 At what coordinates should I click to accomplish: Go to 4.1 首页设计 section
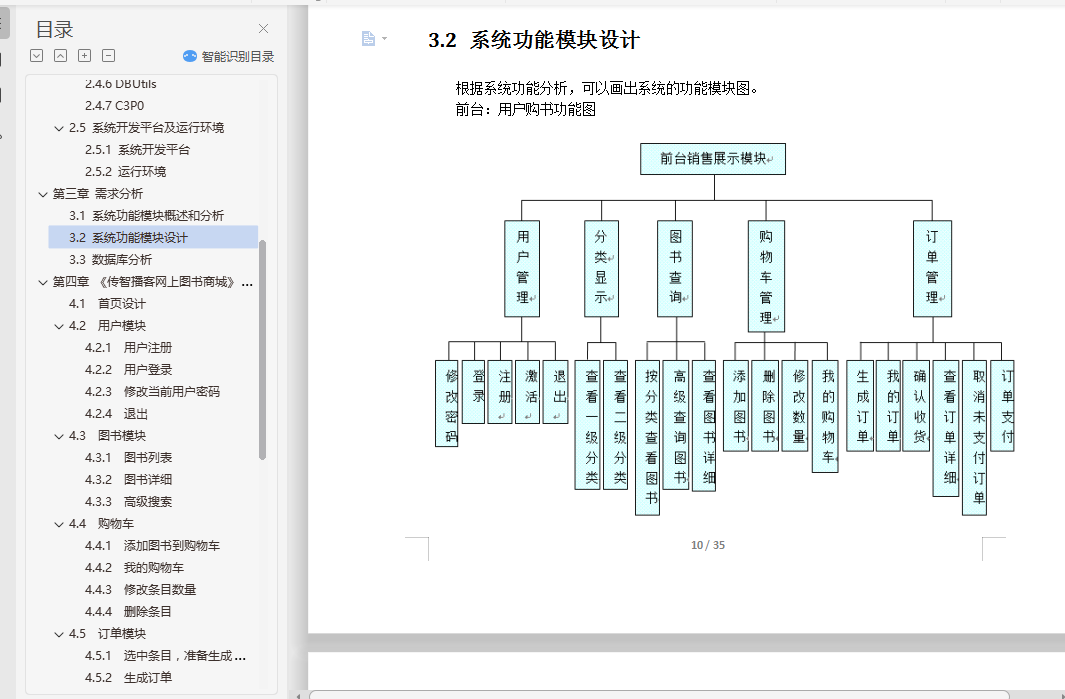tap(107, 304)
